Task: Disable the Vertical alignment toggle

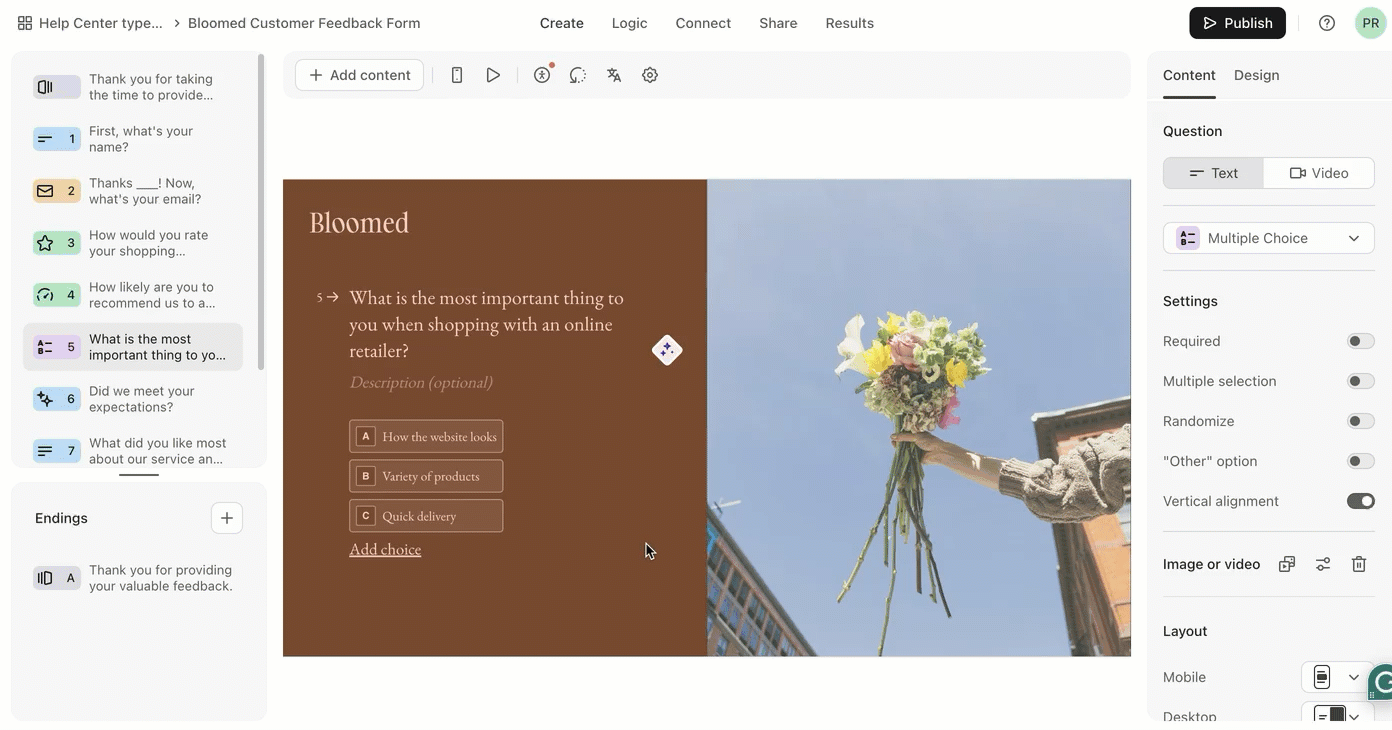Action: [x=1360, y=501]
